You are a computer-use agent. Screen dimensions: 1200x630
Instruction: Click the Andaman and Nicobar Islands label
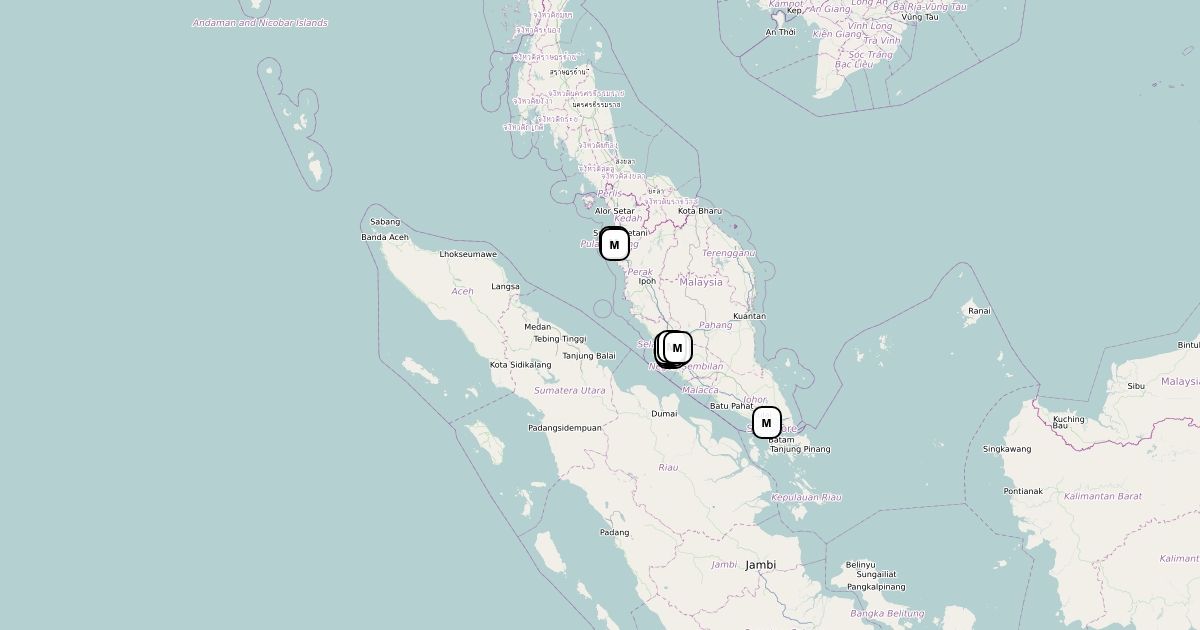coord(260,22)
